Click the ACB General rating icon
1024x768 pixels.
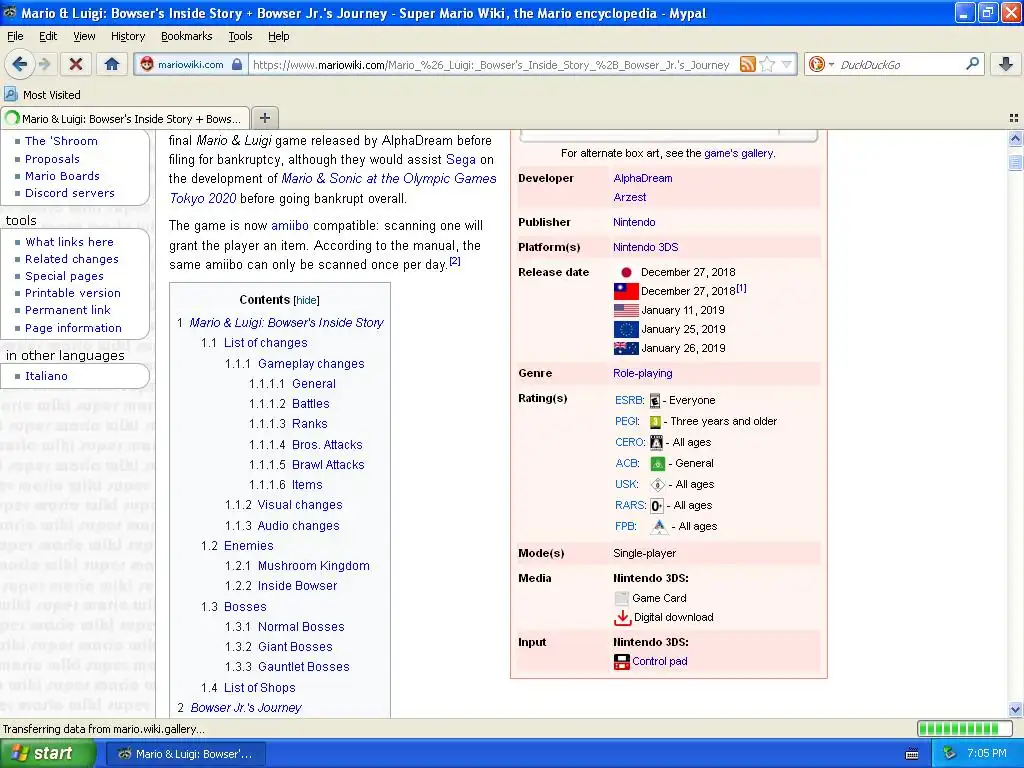click(x=658, y=464)
